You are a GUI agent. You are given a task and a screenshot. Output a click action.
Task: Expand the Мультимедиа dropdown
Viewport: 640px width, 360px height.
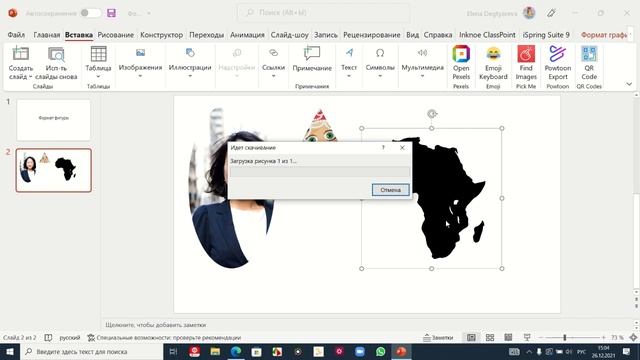[x=422, y=76]
